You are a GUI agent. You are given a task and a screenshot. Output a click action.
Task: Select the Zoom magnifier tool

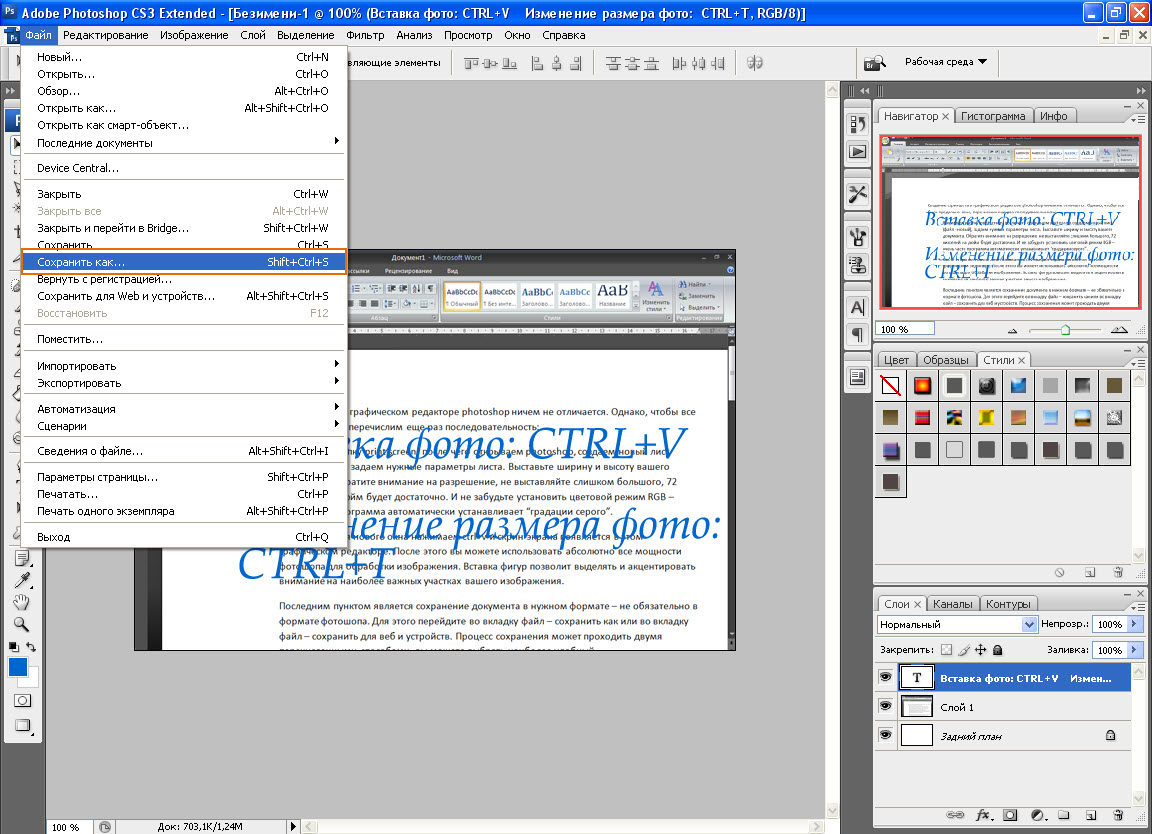point(21,625)
